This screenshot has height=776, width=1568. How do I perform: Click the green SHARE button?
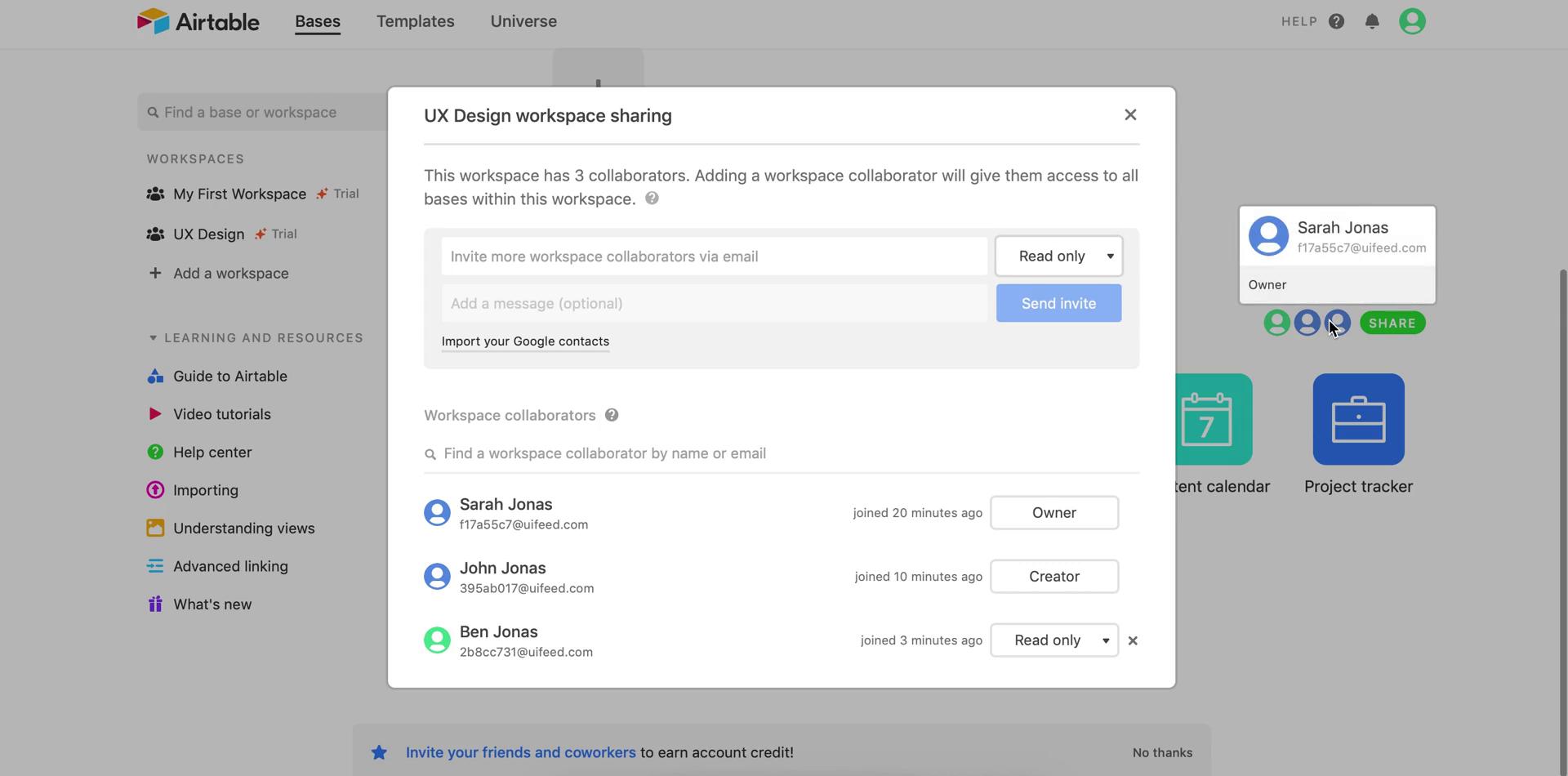(x=1392, y=323)
